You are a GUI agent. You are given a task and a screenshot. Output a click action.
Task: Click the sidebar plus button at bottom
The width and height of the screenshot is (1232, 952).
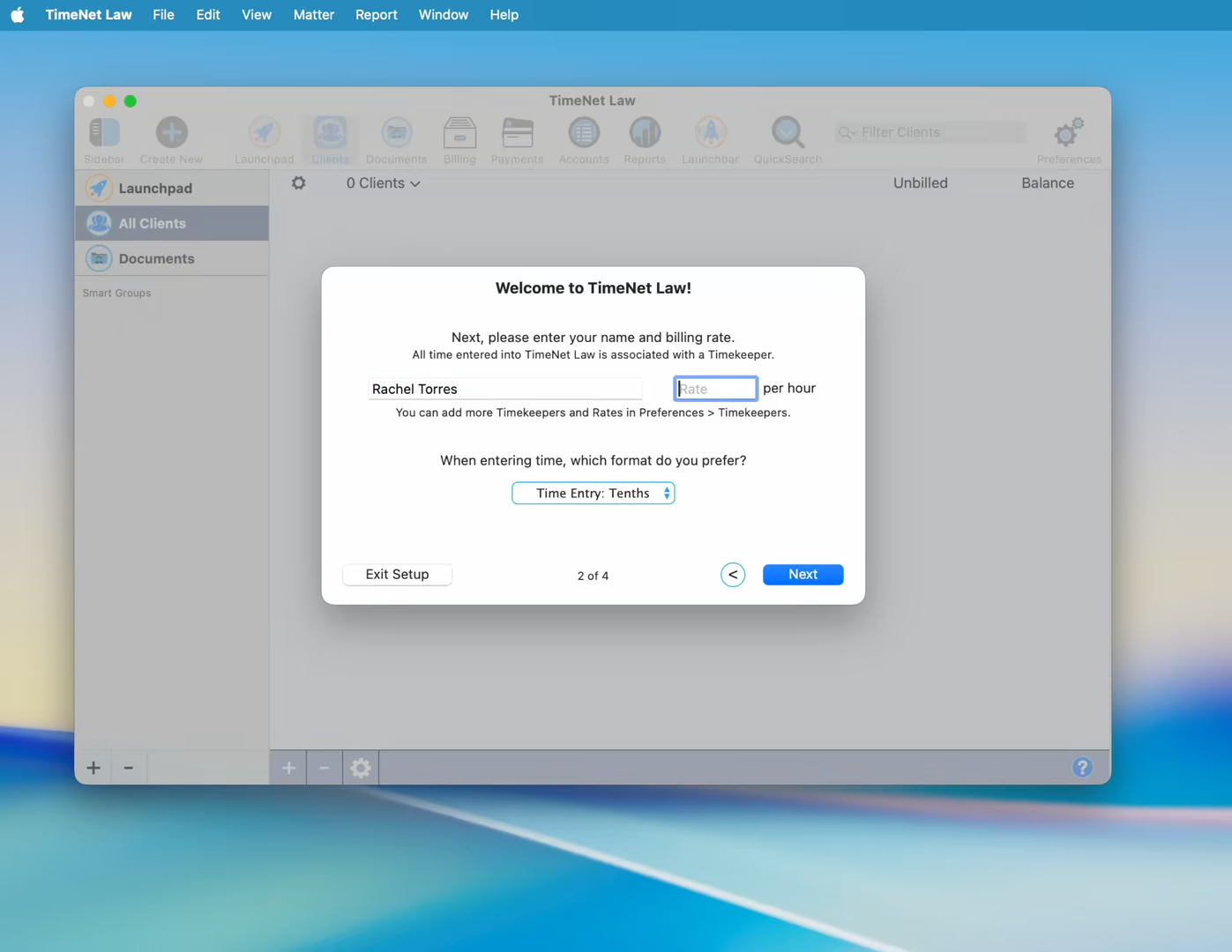pyautogui.click(x=93, y=768)
